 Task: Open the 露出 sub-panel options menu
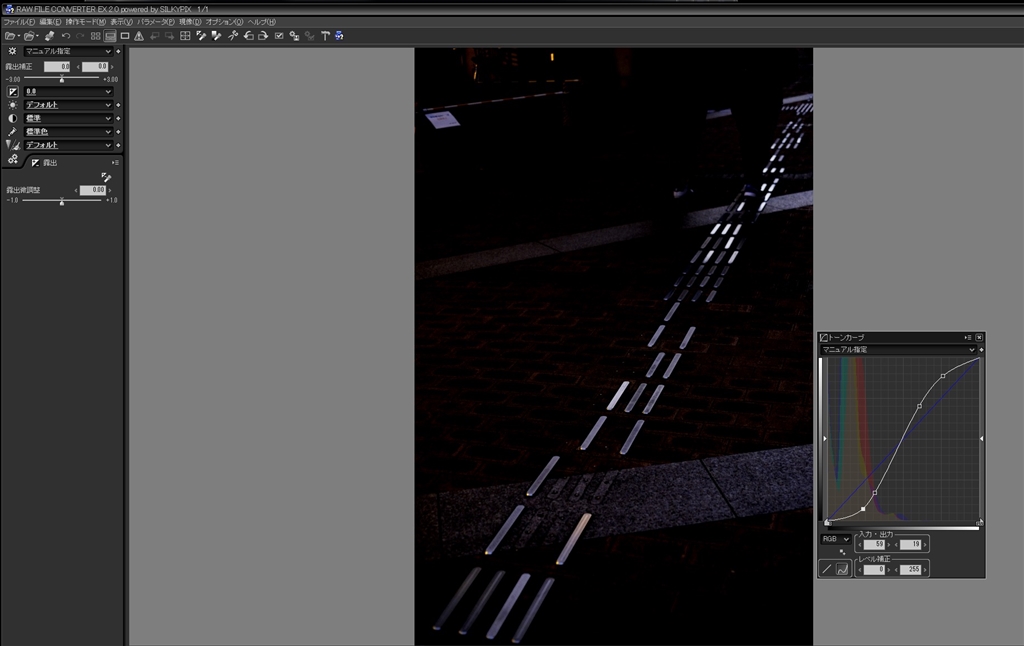click(x=115, y=163)
